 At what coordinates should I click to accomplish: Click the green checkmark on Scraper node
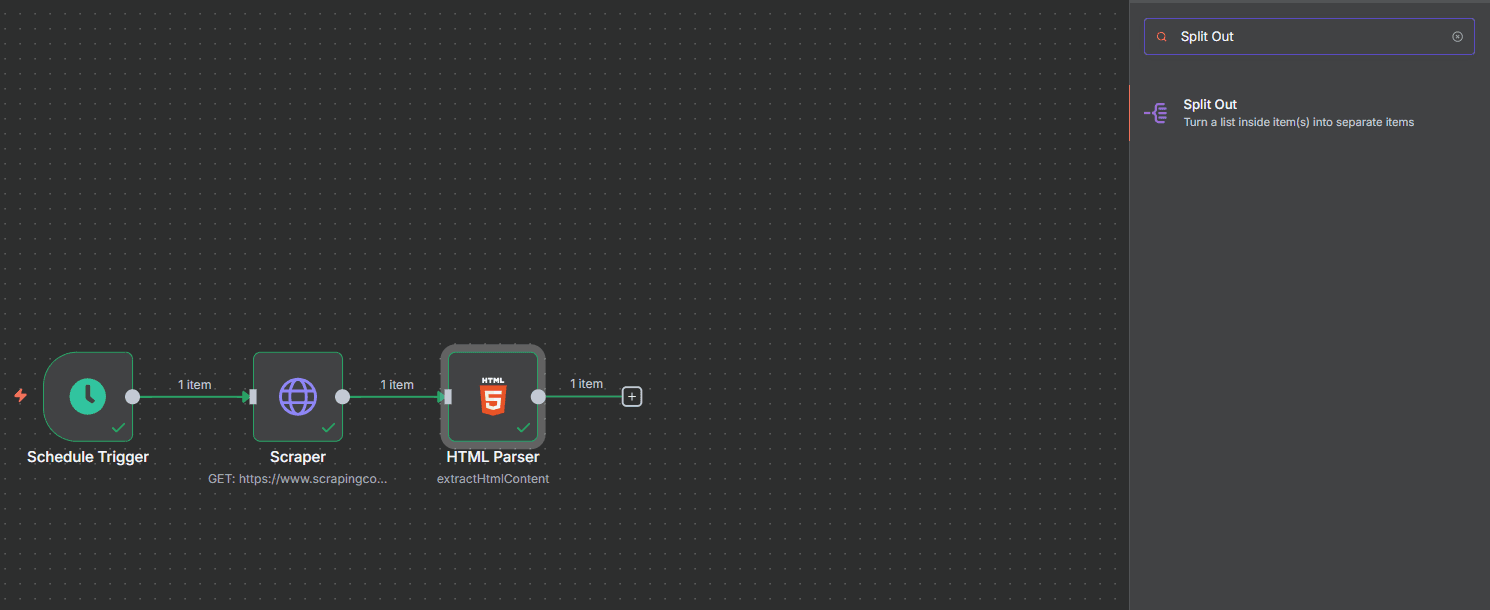pyautogui.click(x=328, y=427)
